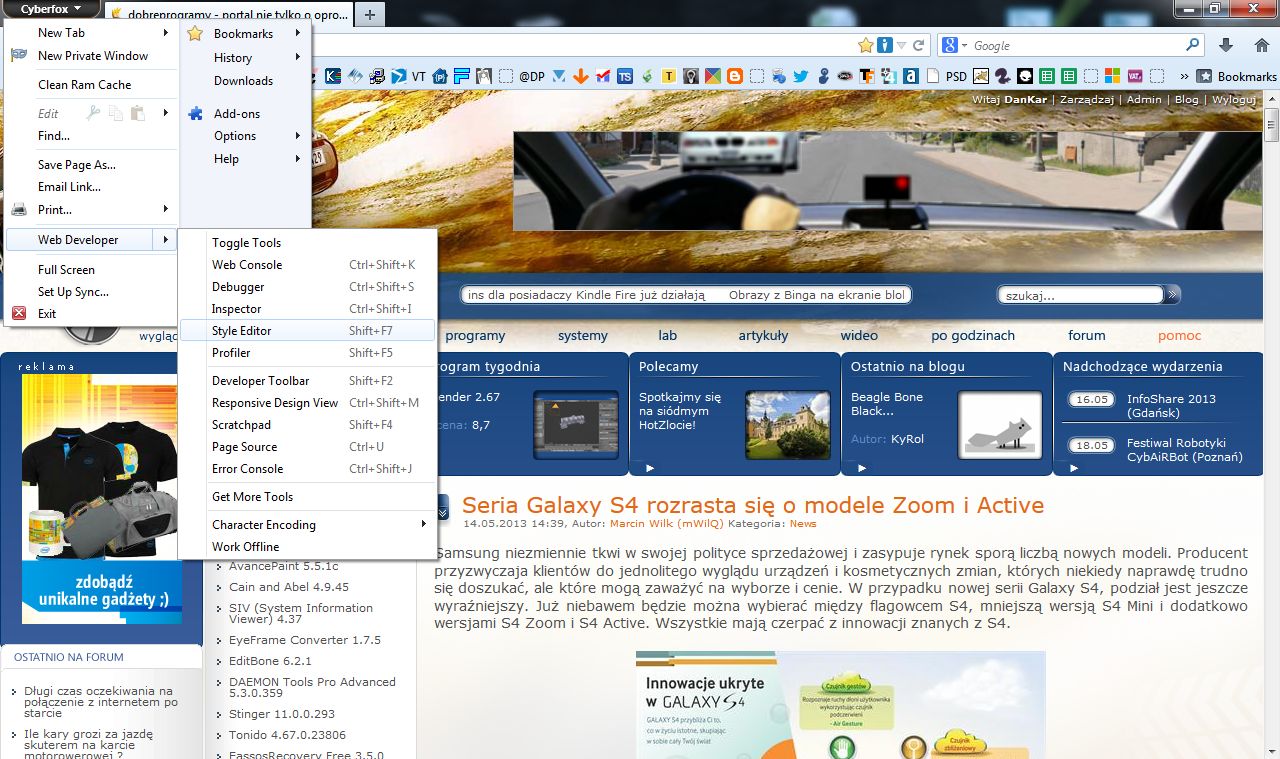The width and height of the screenshot is (1280, 759).
Task: Open the Bookmarks menu button at toolbar end
Action: tap(1237, 76)
